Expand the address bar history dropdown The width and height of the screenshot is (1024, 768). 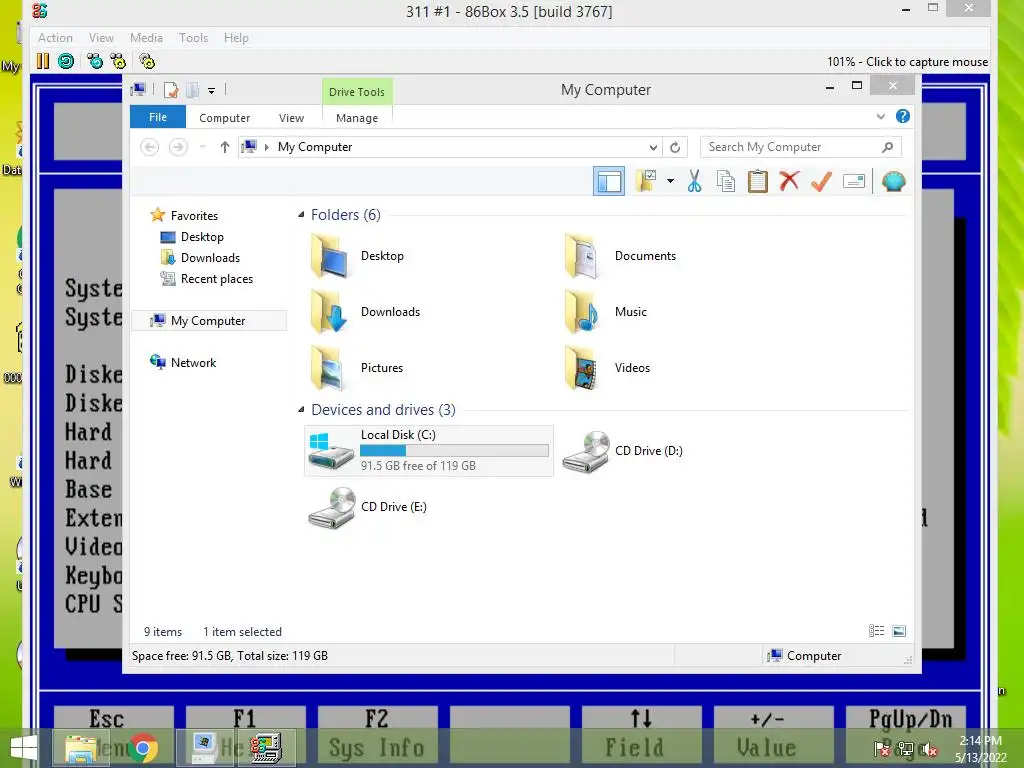point(653,147)
